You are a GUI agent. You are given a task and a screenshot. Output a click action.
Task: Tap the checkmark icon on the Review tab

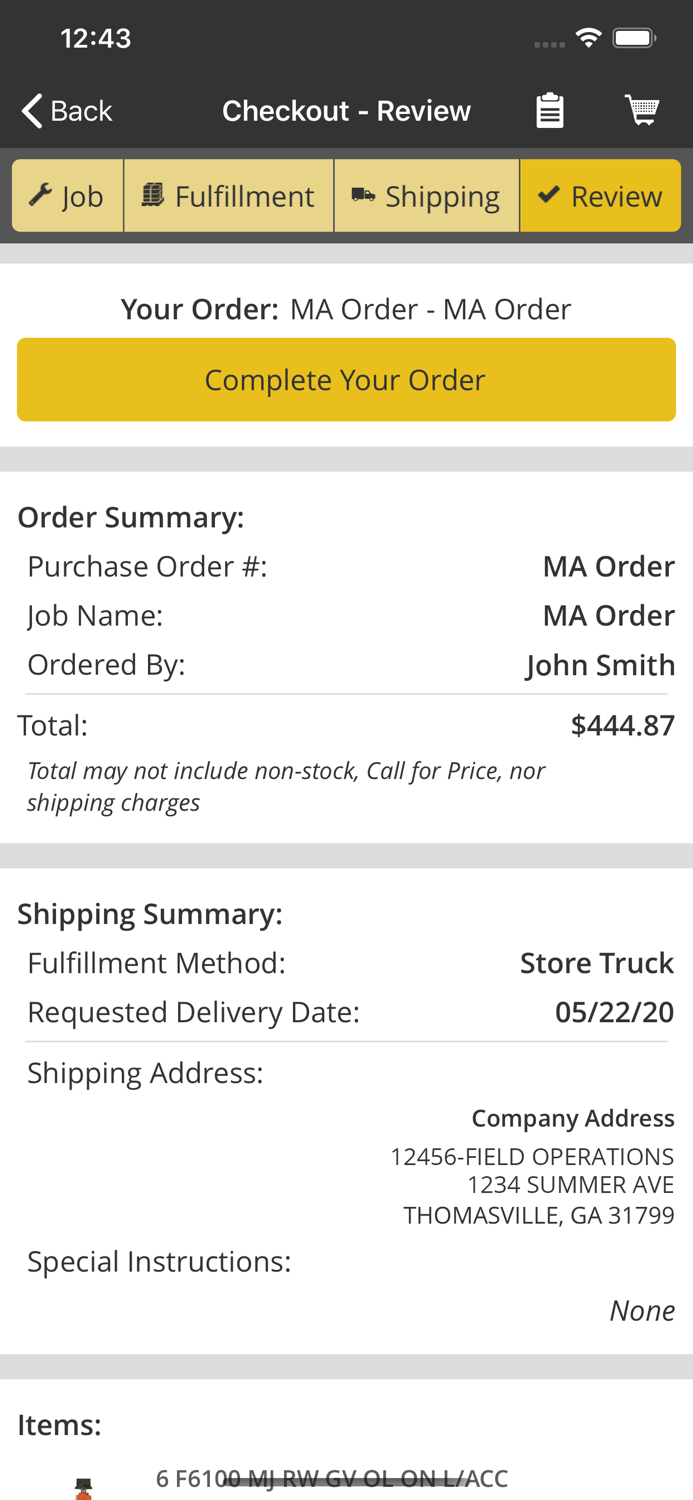click(550, 195)
